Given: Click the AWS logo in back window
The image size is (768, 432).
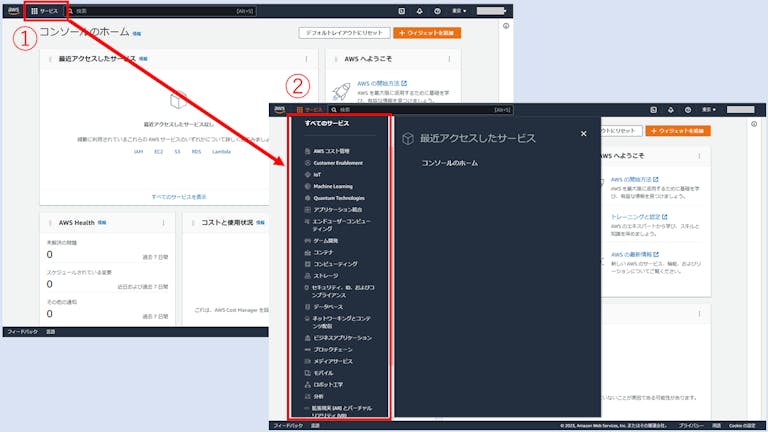Looking at the screenshot, I should click(14, 11).
